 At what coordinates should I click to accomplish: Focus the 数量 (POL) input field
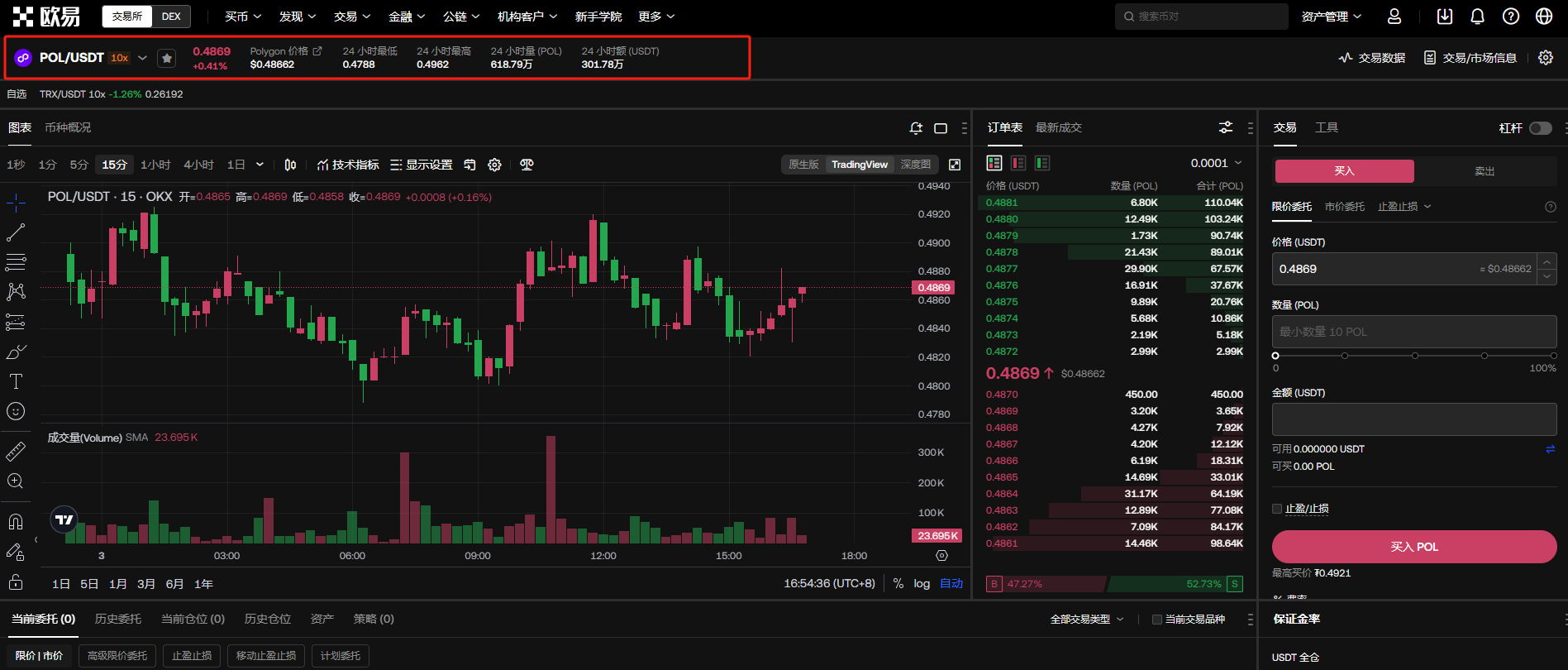(x=1413, y=332)
